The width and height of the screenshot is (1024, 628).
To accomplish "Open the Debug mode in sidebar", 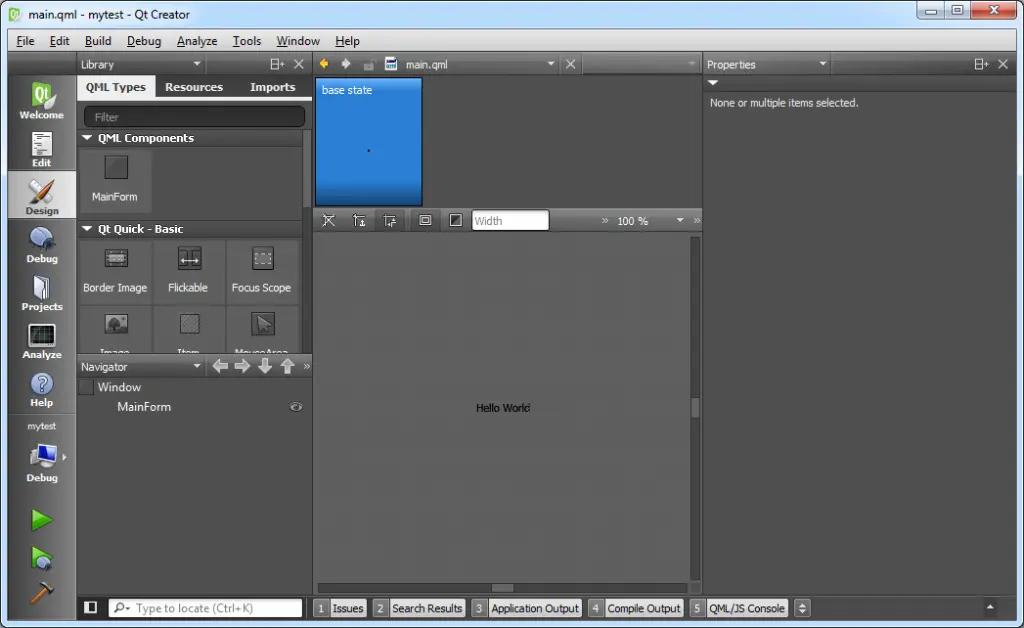I will click(x=41, y=245).
